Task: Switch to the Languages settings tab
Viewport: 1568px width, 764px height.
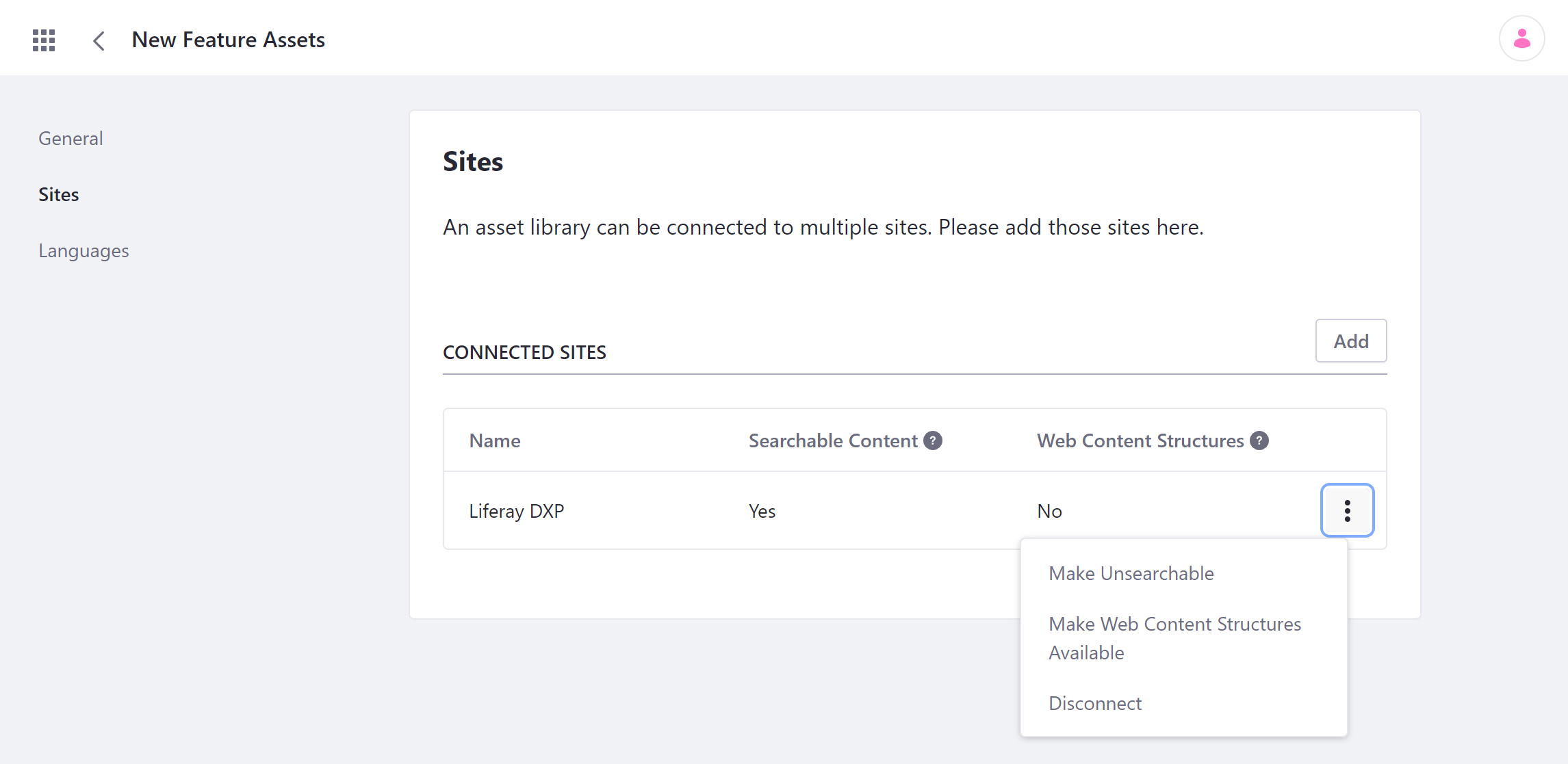Action: (83, 251)
